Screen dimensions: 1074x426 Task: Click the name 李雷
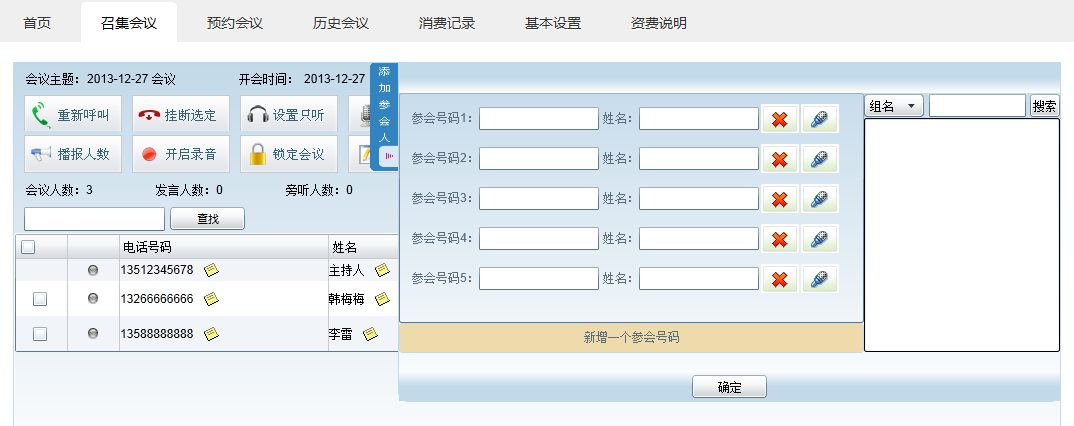point(340,334)
